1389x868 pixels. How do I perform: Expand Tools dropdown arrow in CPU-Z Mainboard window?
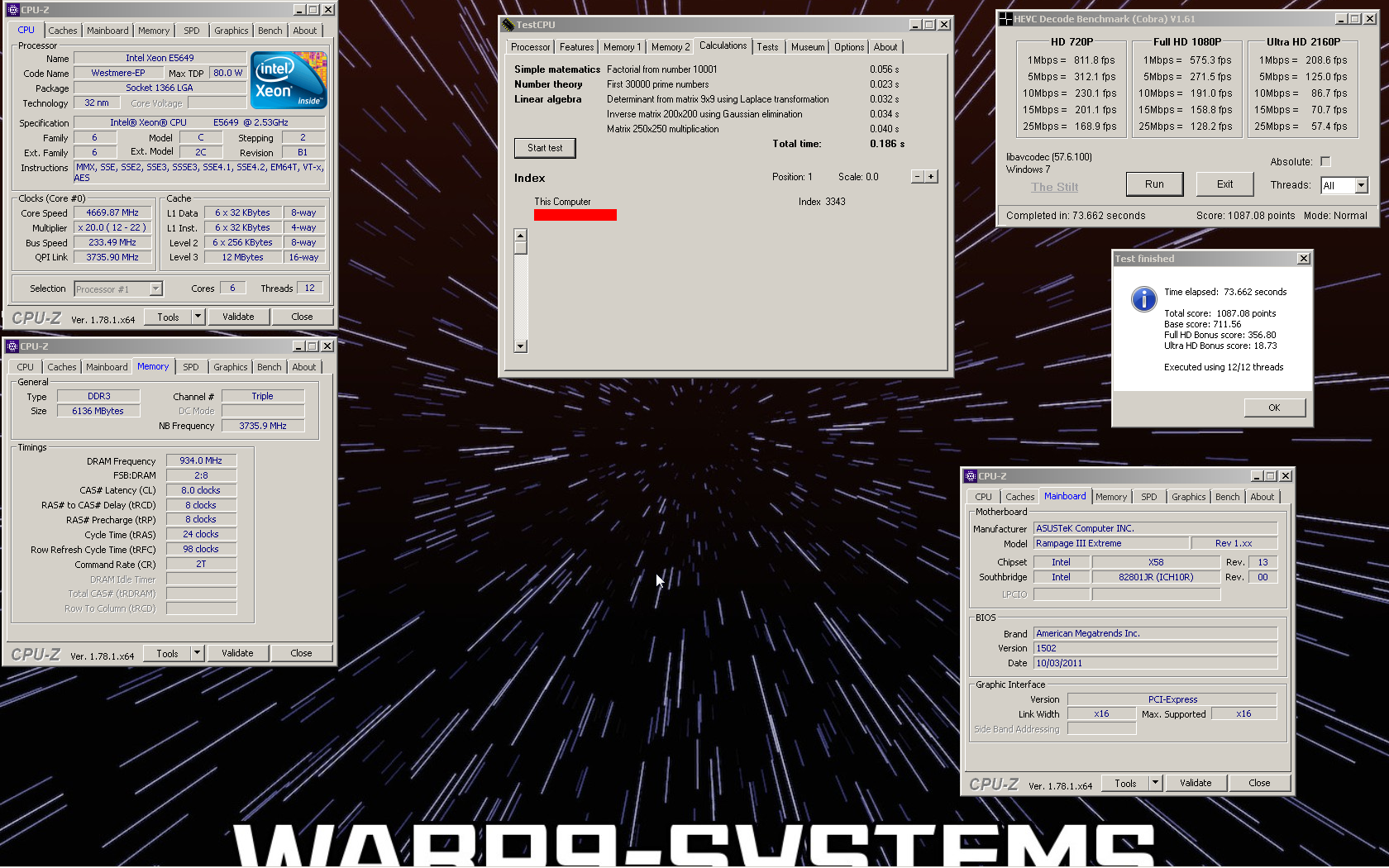(x=1155, y=783)
